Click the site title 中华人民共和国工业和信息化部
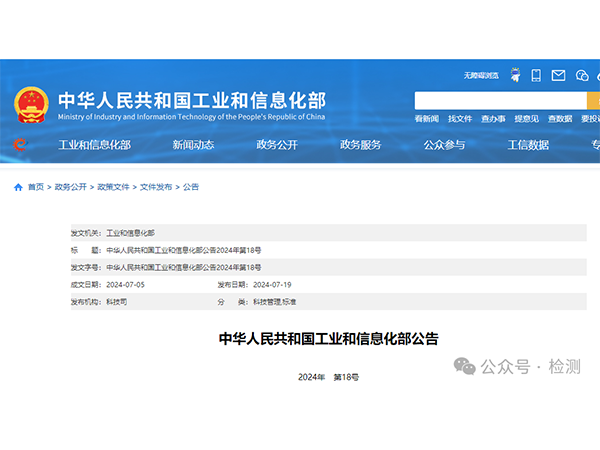This screenshot has width=600, height=450. click(x=192, y=100)
